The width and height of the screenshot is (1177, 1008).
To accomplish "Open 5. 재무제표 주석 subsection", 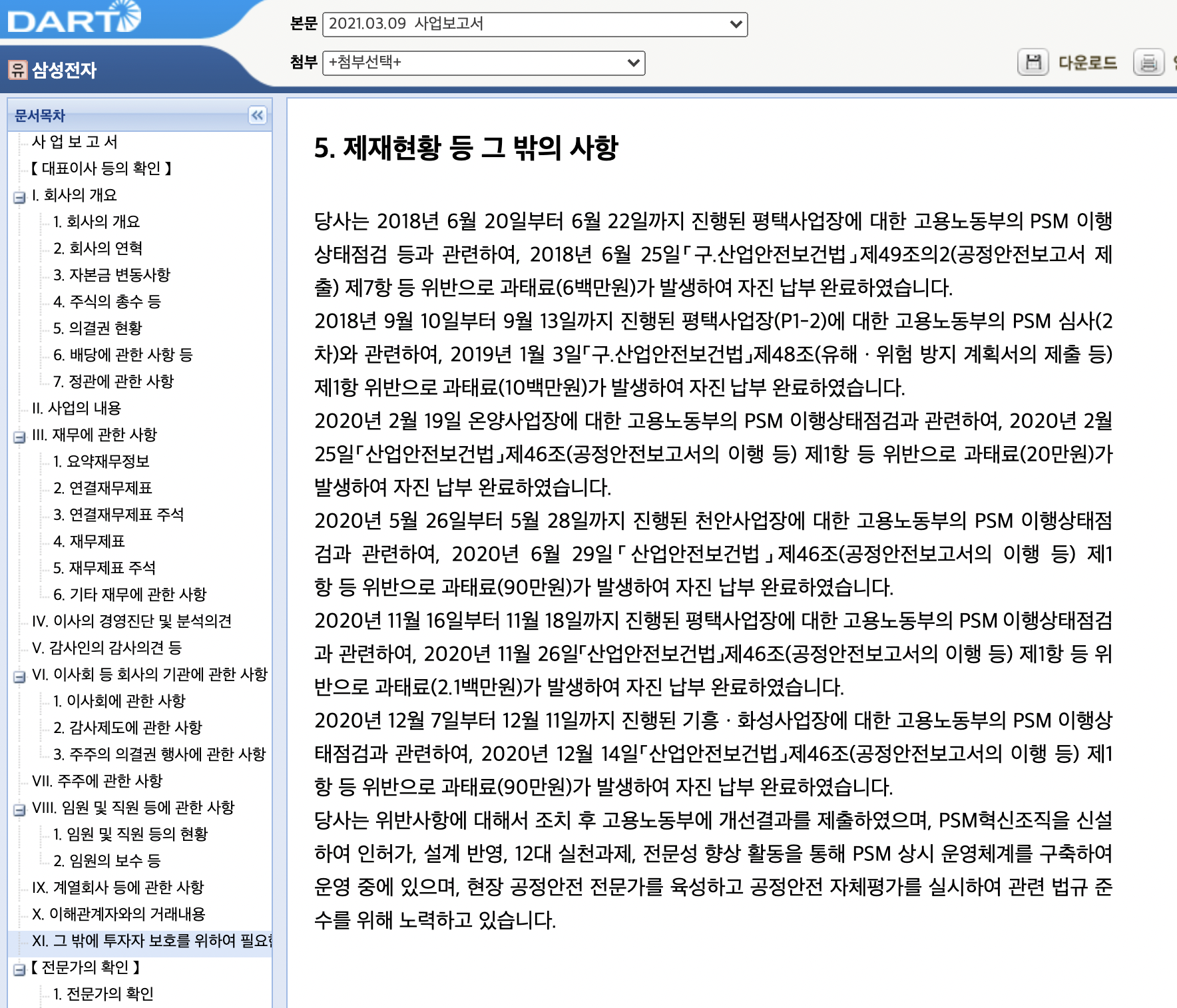I will [x=105, y=568].
